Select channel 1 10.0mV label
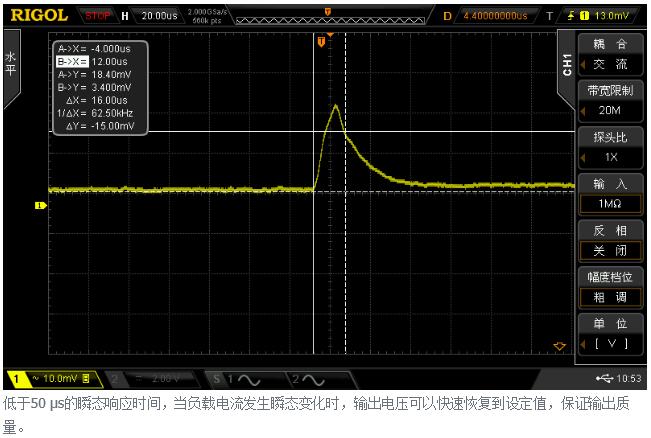The height and width of the screenshot is (438, 651). pyautogui.click(x=55, y=380)
